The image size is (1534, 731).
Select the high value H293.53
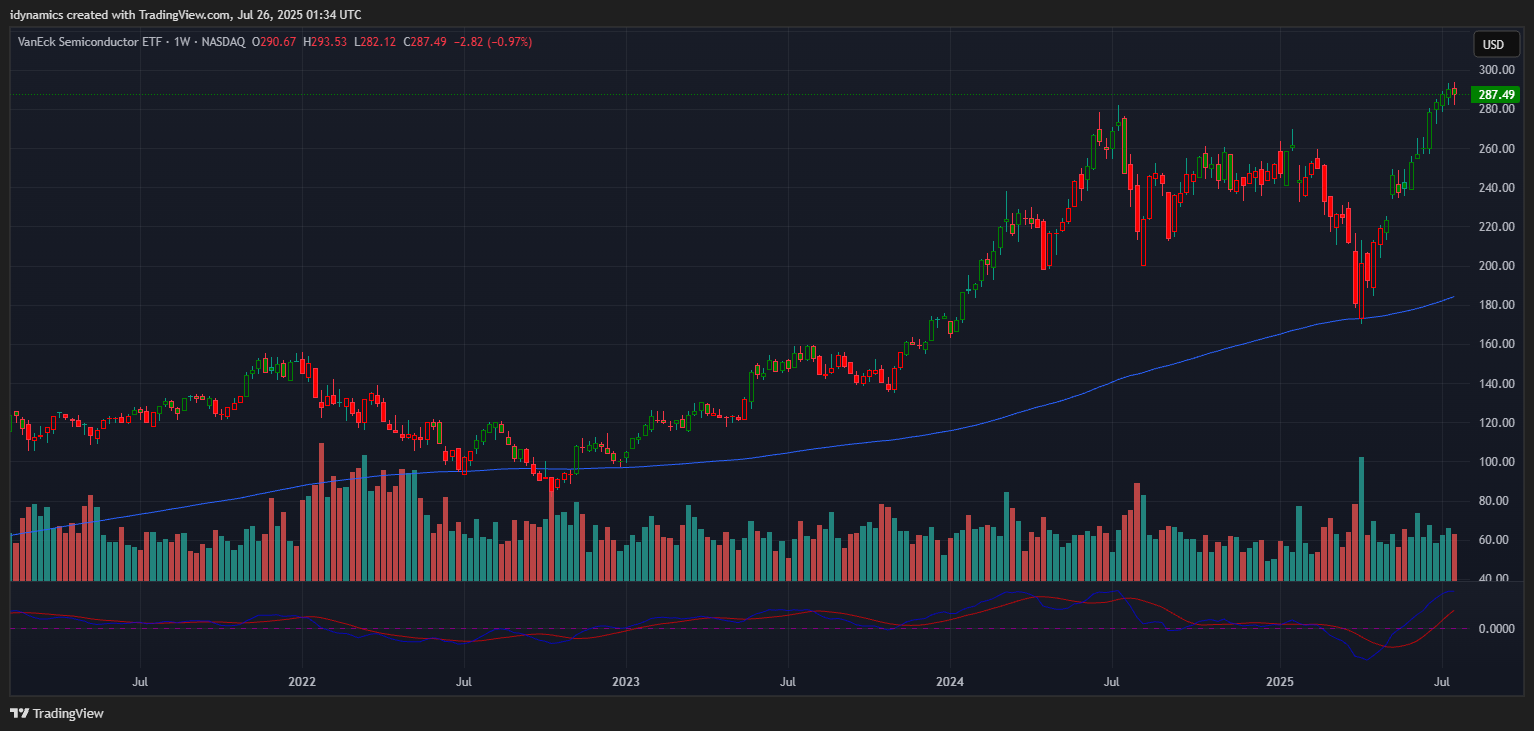(x=325, y=42)
